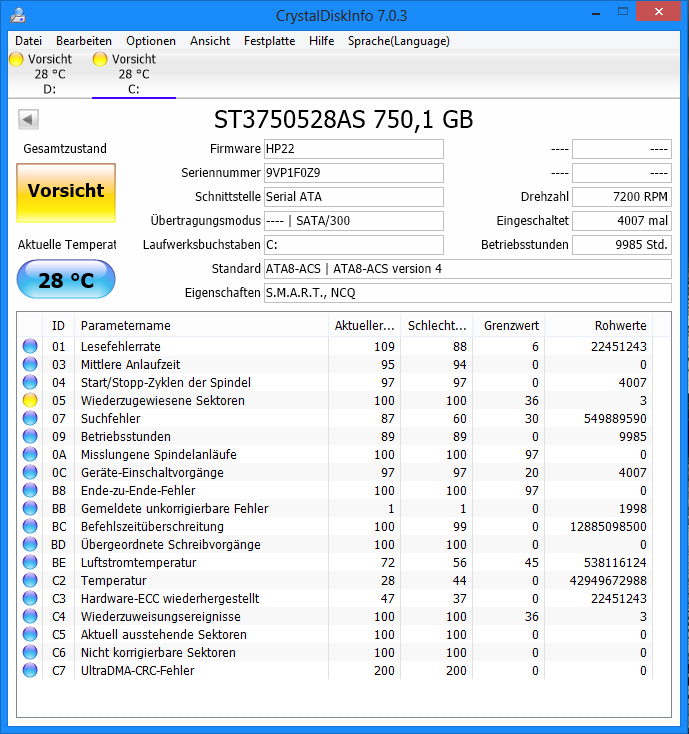Click the Standard field ATA8-ACS
Viewport: 689px width, 734px height.
pos(468,269)
